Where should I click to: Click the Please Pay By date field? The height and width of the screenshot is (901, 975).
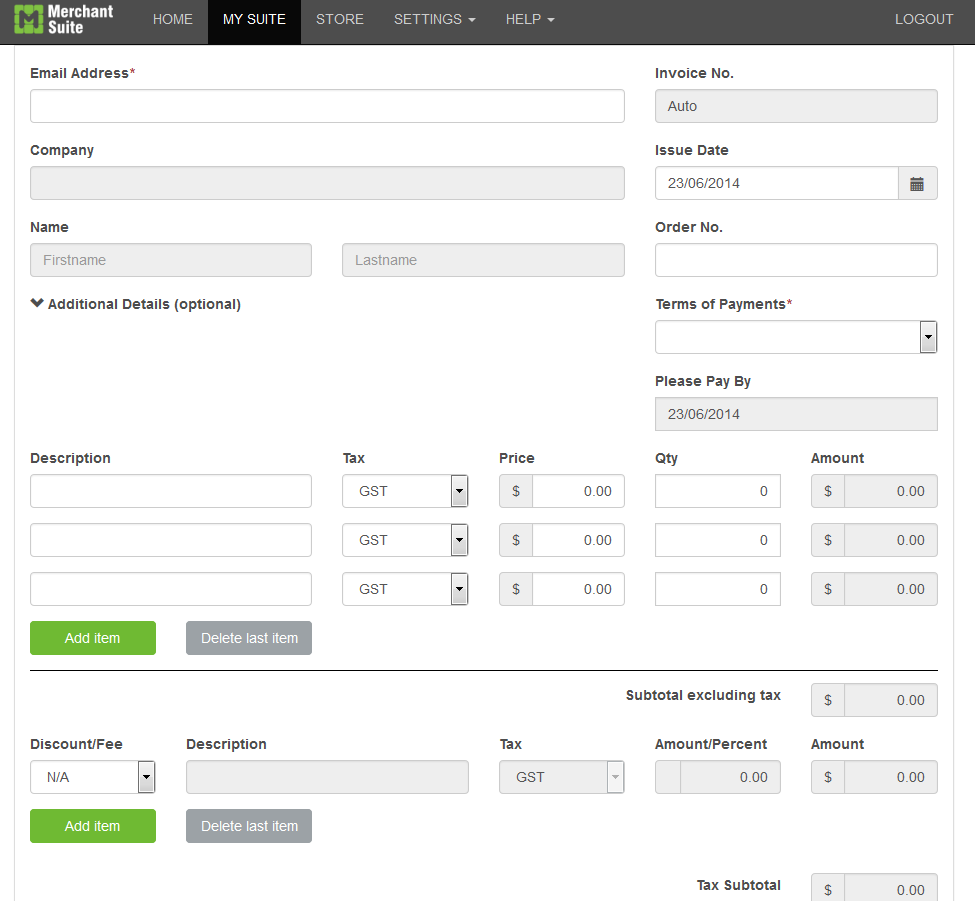point(796,414)
